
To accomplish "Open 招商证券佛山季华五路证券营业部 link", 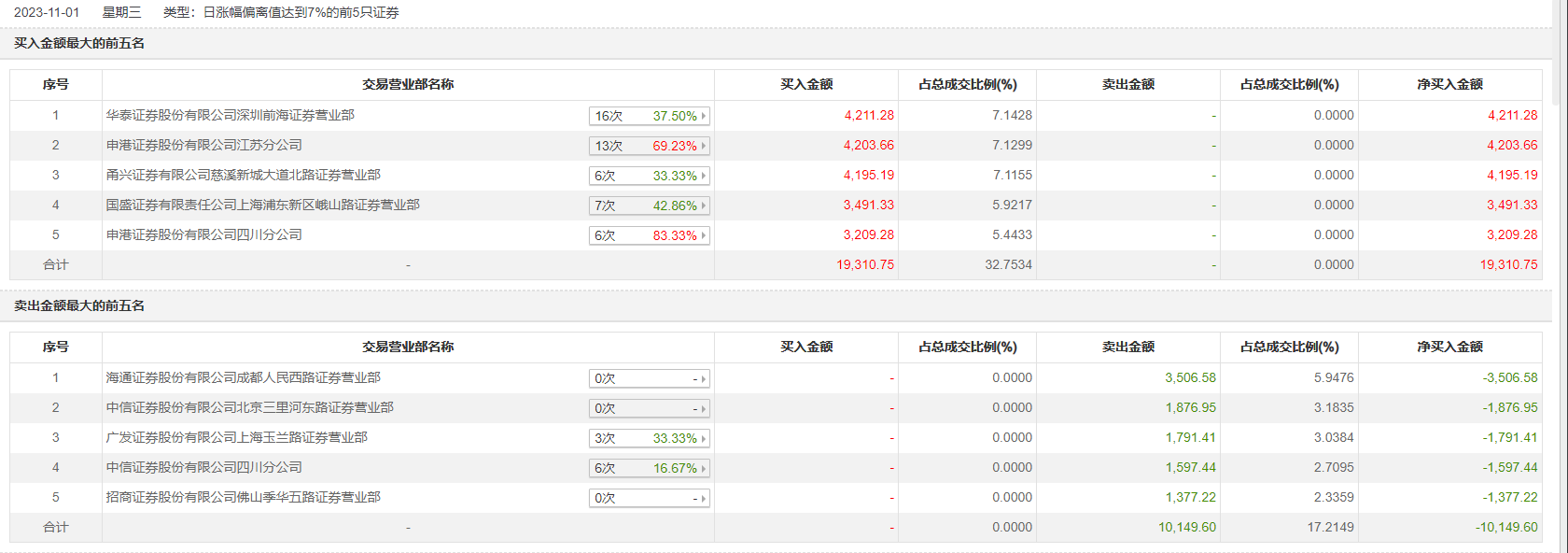I will click(x=243, y=498).
